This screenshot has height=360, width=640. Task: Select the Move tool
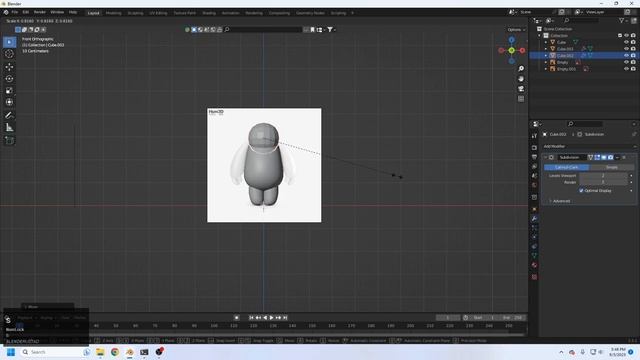[x=9, y=67]
